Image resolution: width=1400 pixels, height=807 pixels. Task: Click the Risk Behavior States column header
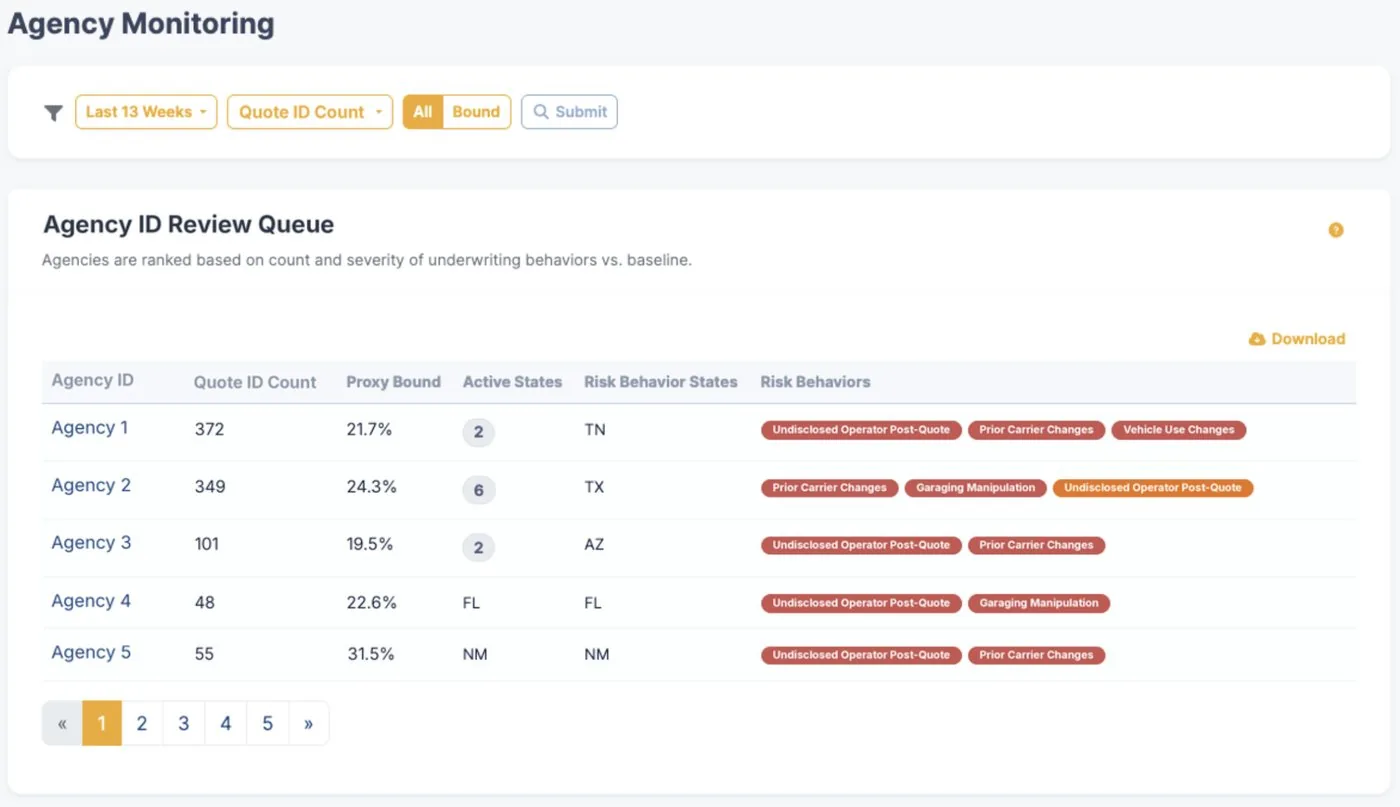(x=661, y=382)
